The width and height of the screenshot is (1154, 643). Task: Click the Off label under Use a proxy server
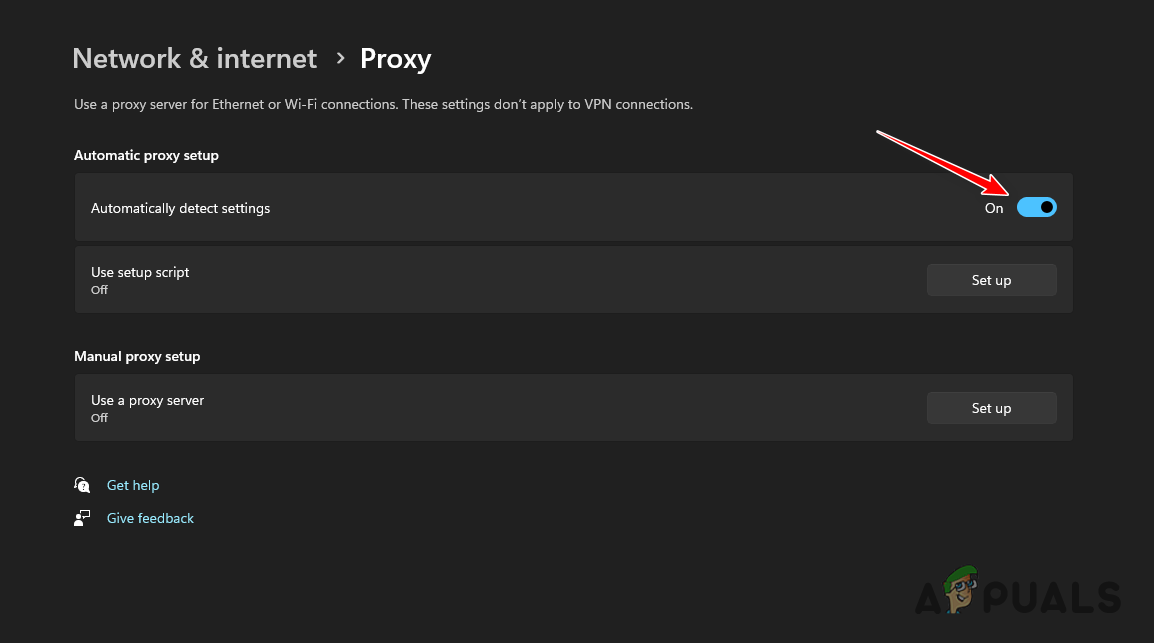pos(99,418)
